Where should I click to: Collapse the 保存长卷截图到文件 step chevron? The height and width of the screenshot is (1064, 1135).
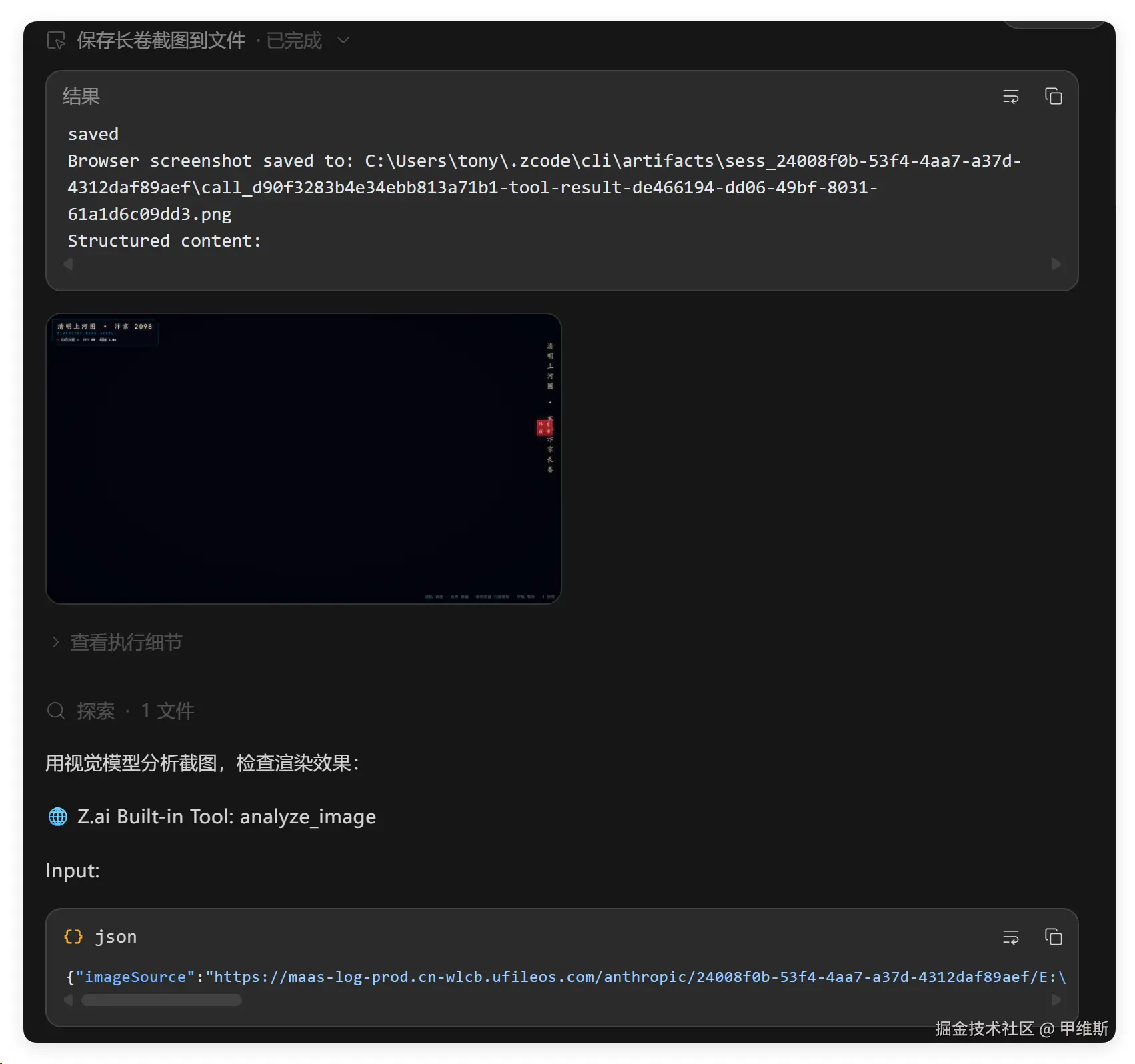[x=343, y=41]
